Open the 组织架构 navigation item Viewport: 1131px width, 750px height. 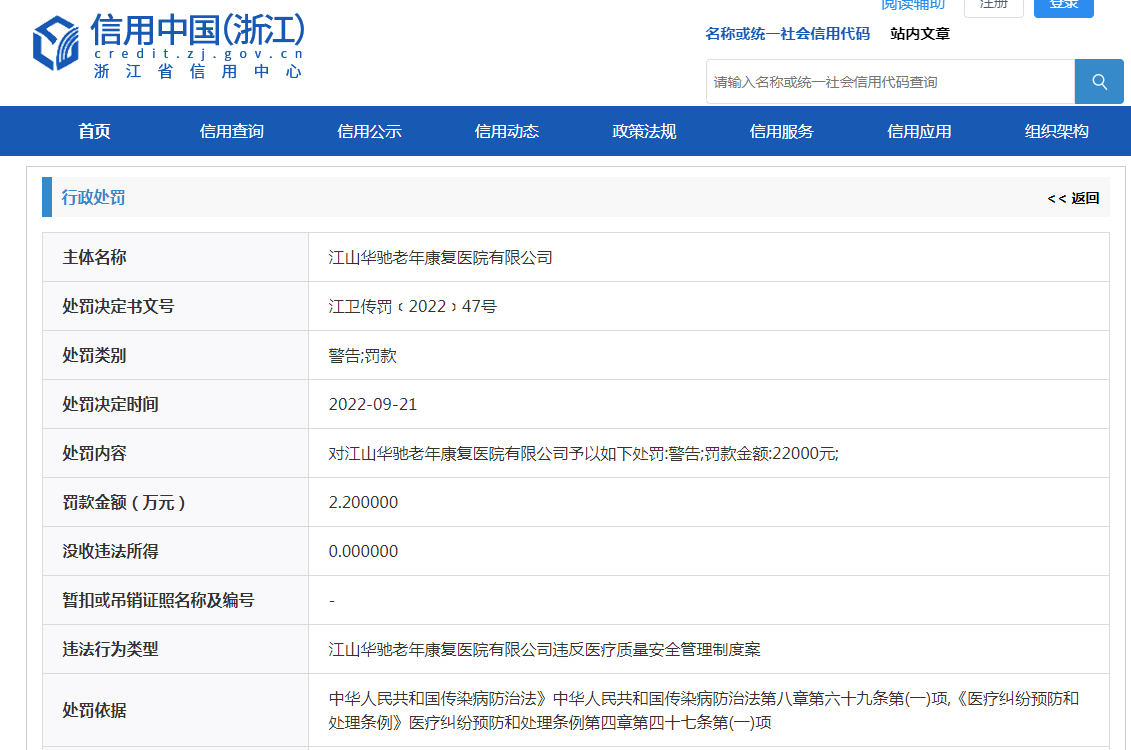(1057, 131)
